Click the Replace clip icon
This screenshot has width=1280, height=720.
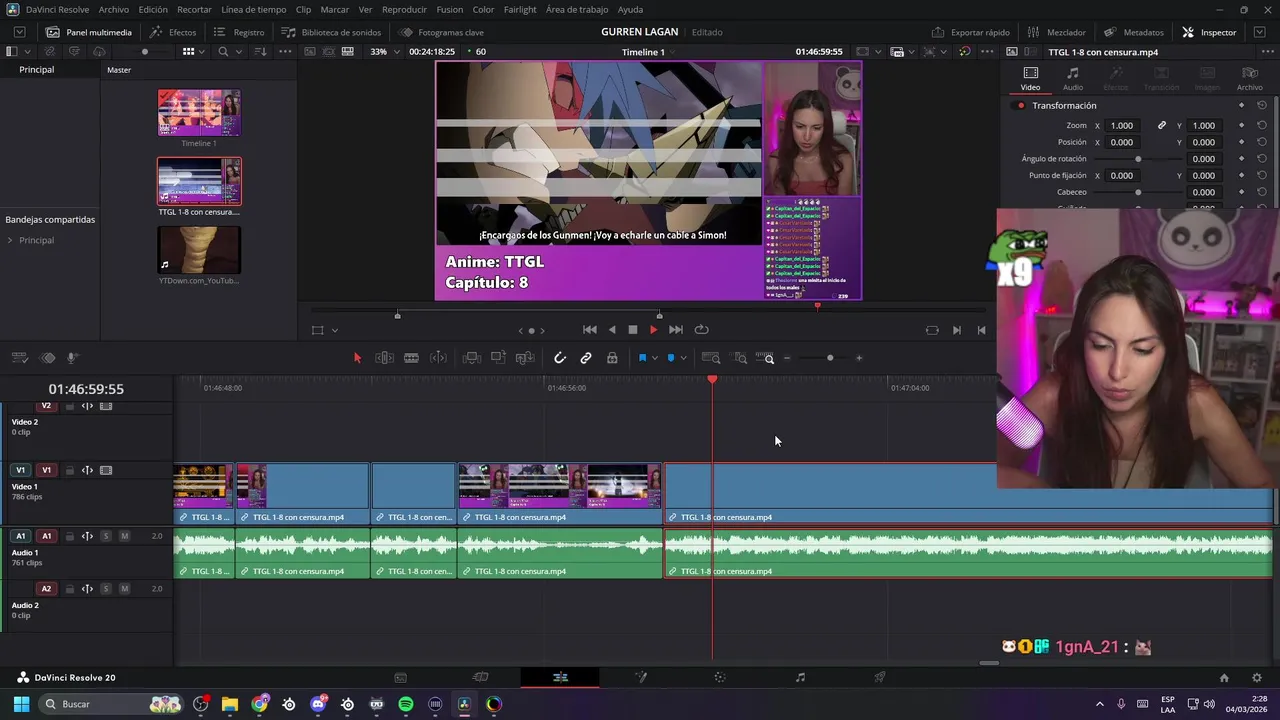point(525,358)
